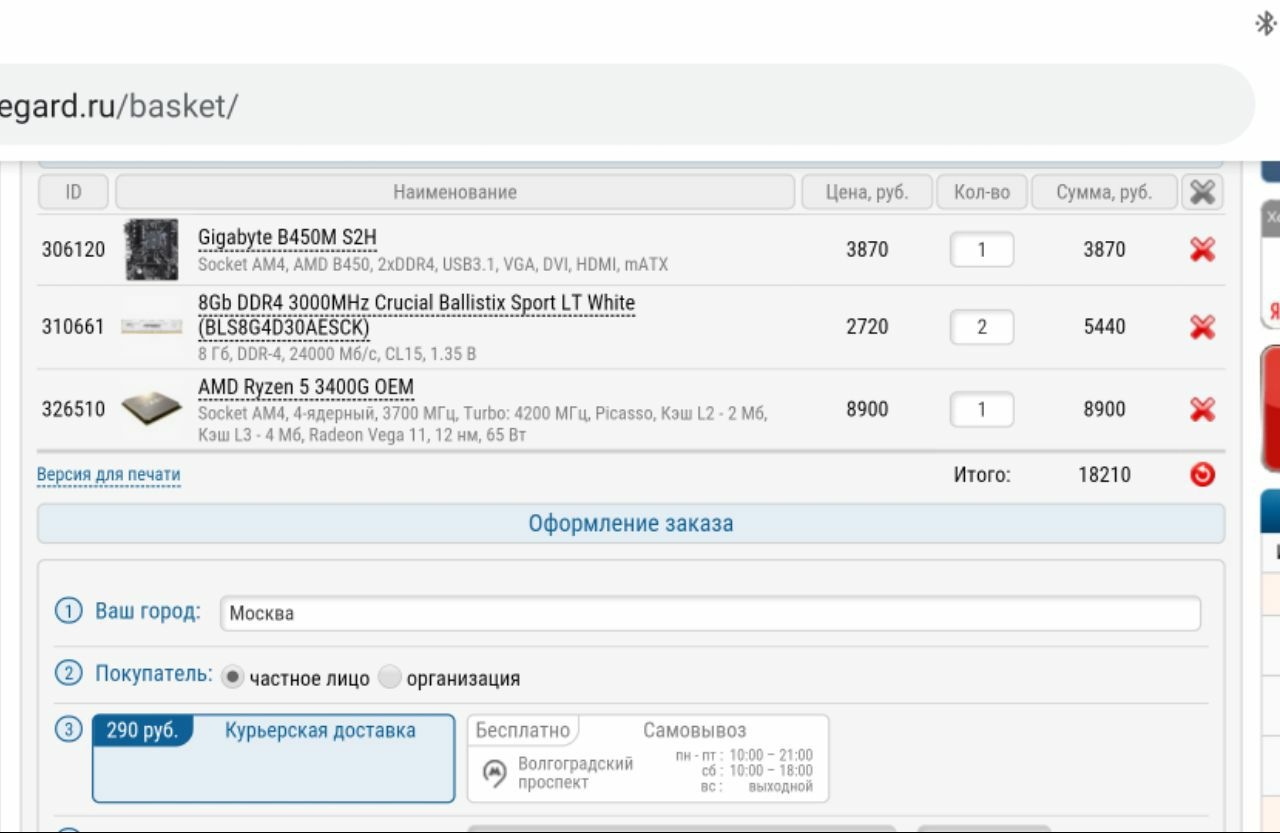Click the price 8900 in Цена column
Viewport: 1280px width, 833px height.
click(867, 409)
